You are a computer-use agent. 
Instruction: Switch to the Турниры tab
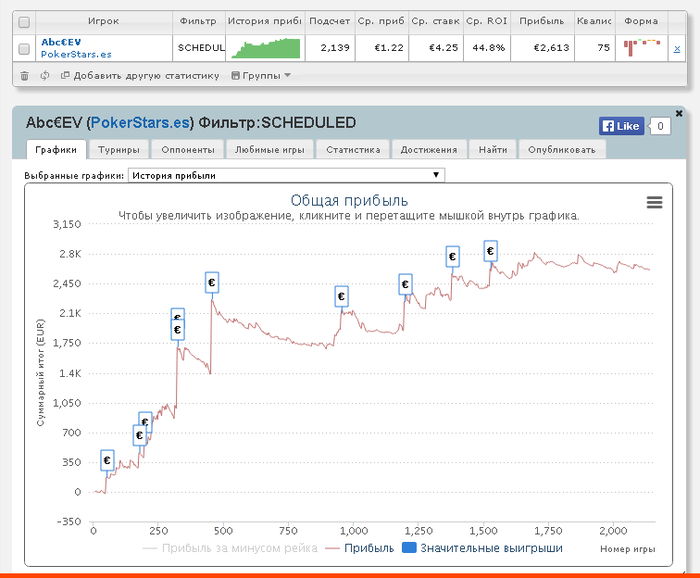pyautogui.click(x=119, y=150)
